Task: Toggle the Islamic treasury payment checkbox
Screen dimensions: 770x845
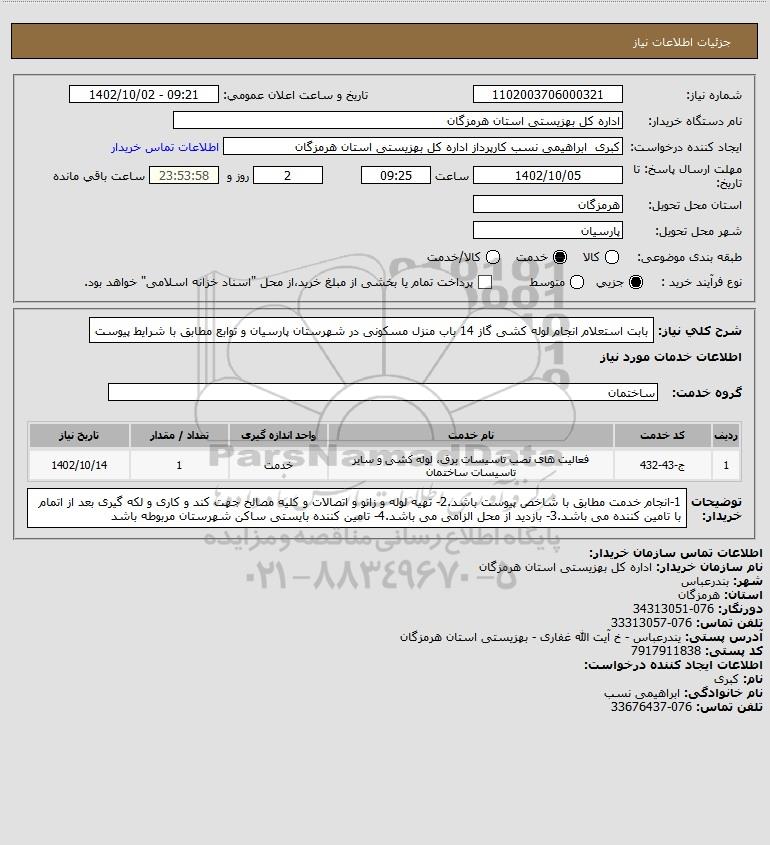Action: coord(485,282)
